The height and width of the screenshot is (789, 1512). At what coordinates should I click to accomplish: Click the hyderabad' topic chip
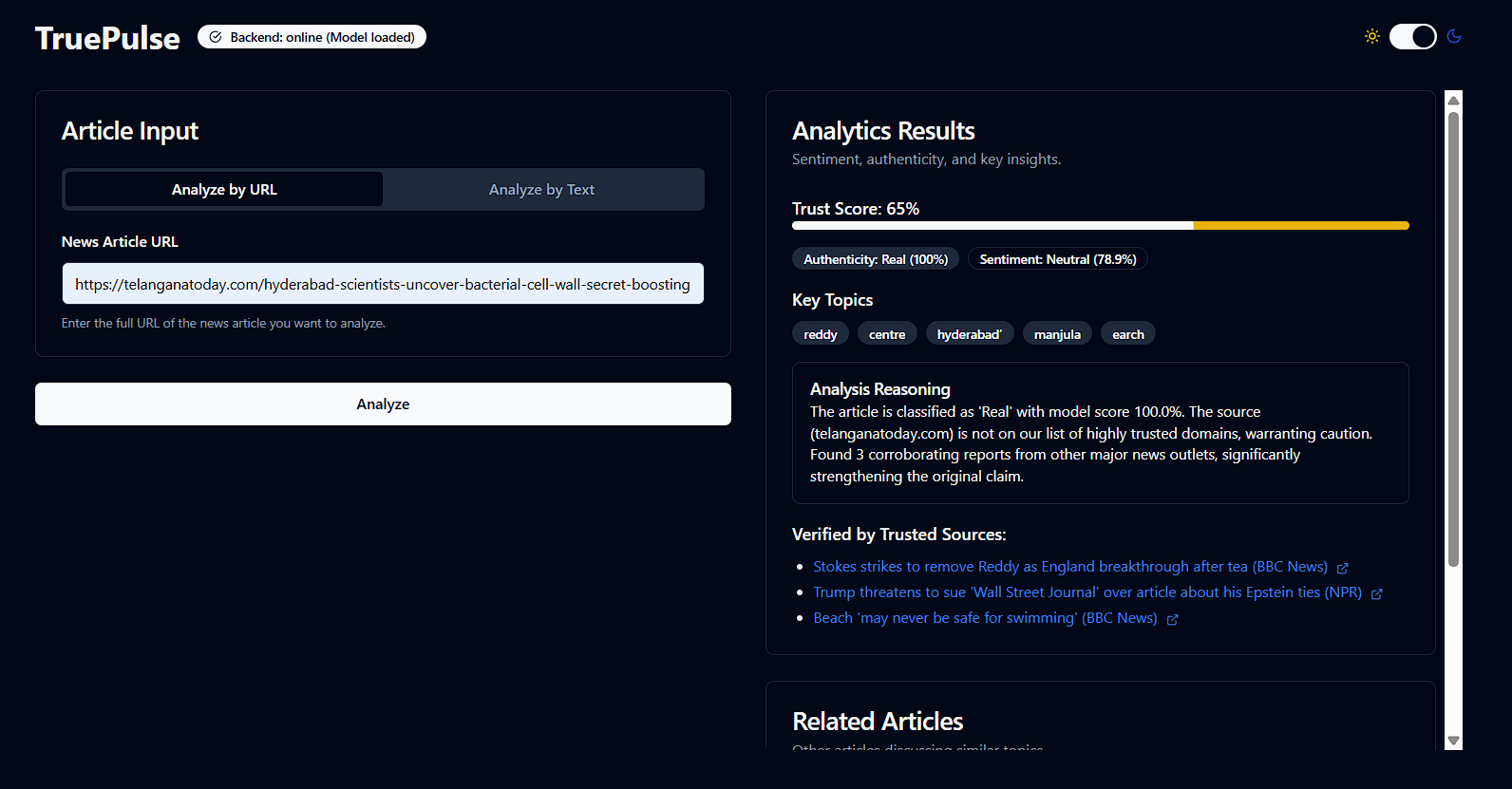[x=969, y=334]
